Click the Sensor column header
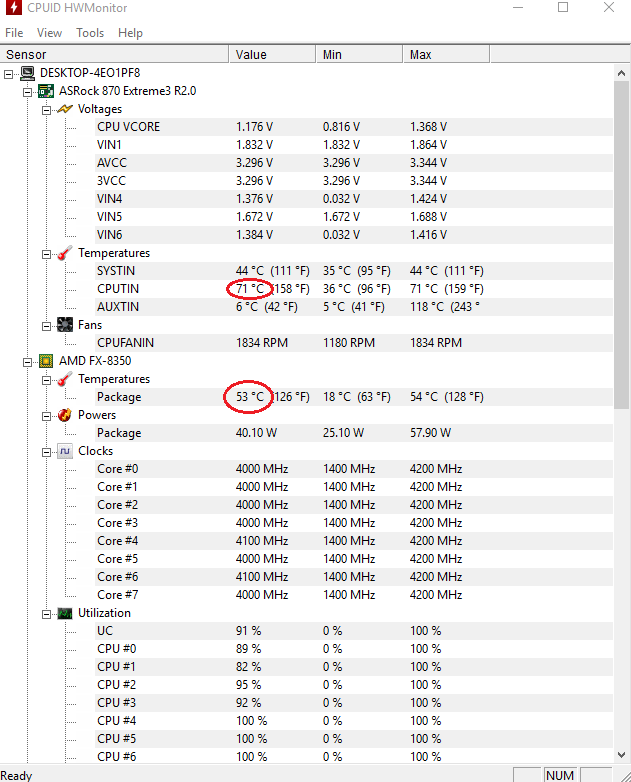This screenshot has width=631, height=782. [114, 54]
